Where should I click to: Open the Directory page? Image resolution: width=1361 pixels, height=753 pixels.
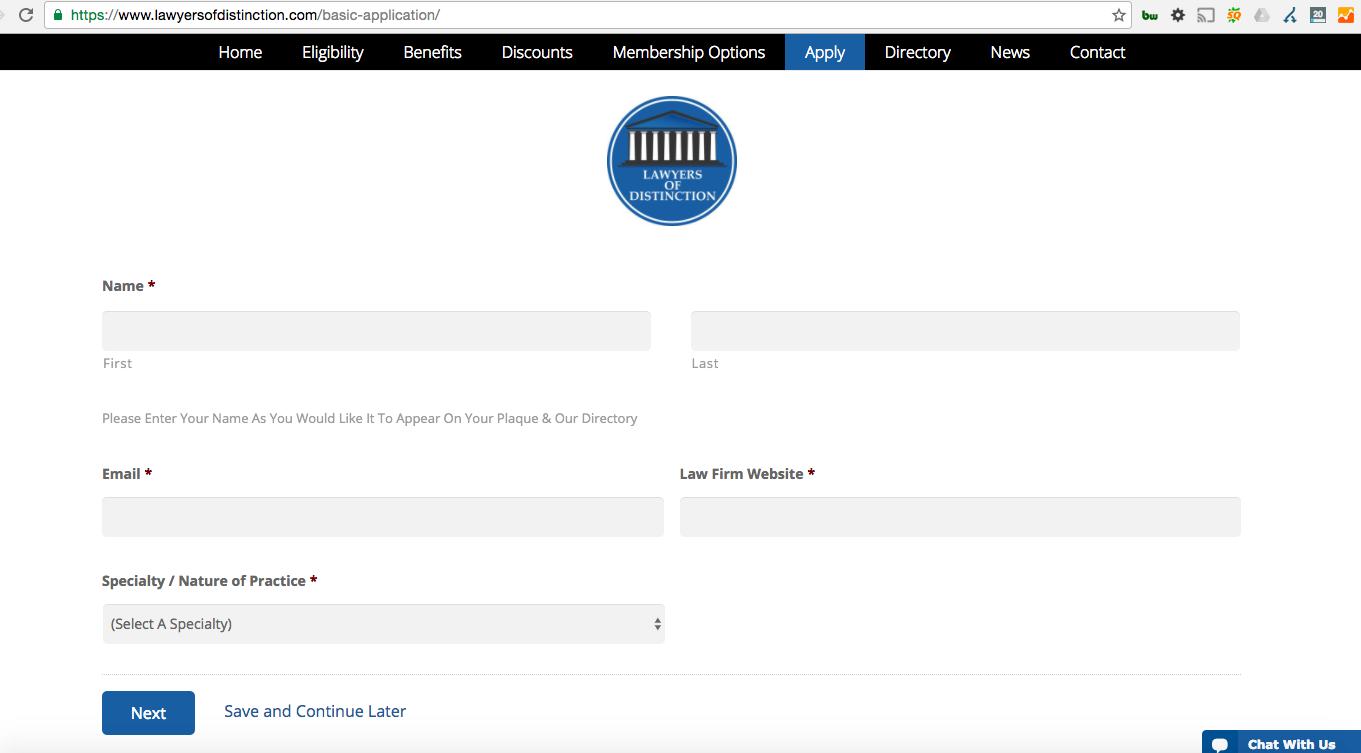[918, 52]
